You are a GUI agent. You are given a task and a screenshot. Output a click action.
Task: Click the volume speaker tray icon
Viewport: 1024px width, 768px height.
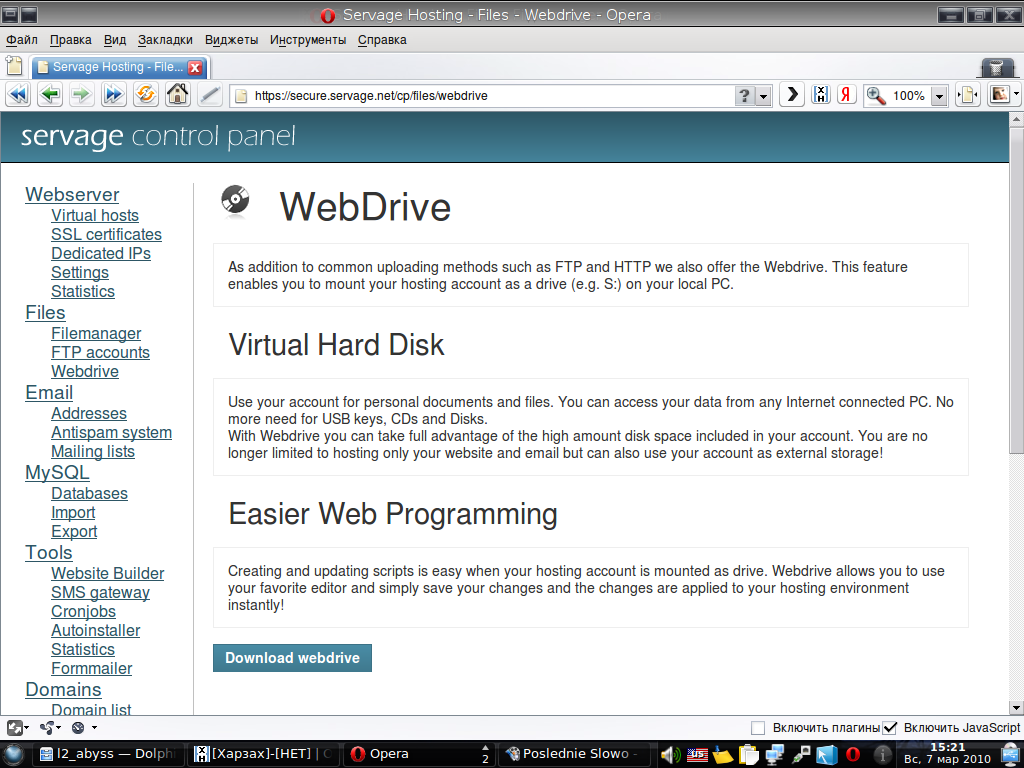tap(671, 754)
